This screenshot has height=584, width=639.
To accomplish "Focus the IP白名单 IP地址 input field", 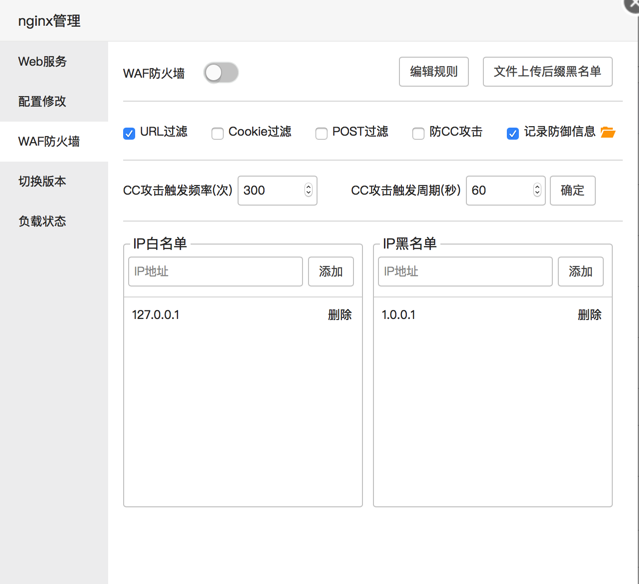I will (215, 271).
